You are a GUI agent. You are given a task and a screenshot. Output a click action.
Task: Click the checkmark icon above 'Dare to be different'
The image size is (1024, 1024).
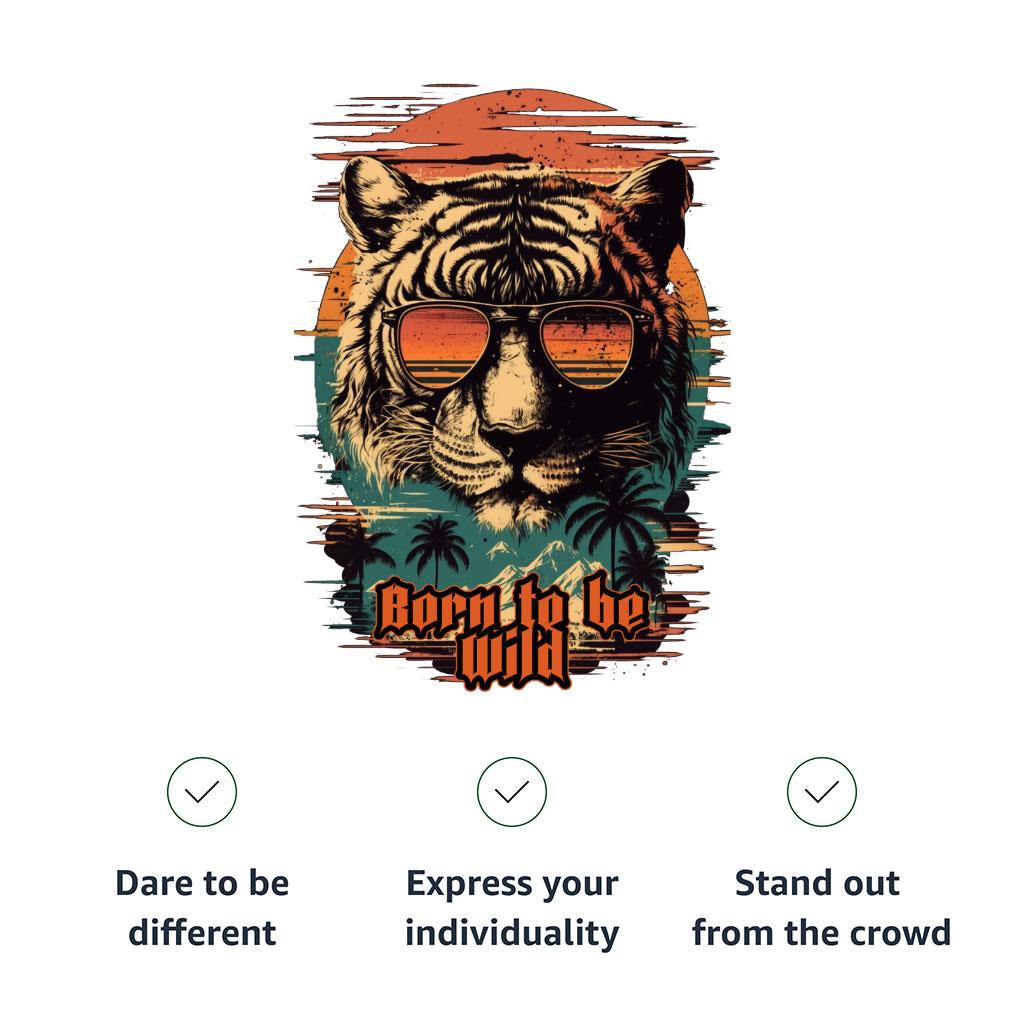point(202,792)
